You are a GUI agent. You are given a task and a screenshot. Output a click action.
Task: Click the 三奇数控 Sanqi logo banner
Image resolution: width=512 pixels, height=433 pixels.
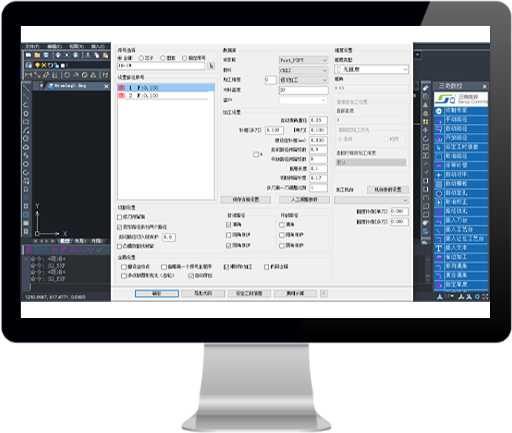tap(461, 99)
